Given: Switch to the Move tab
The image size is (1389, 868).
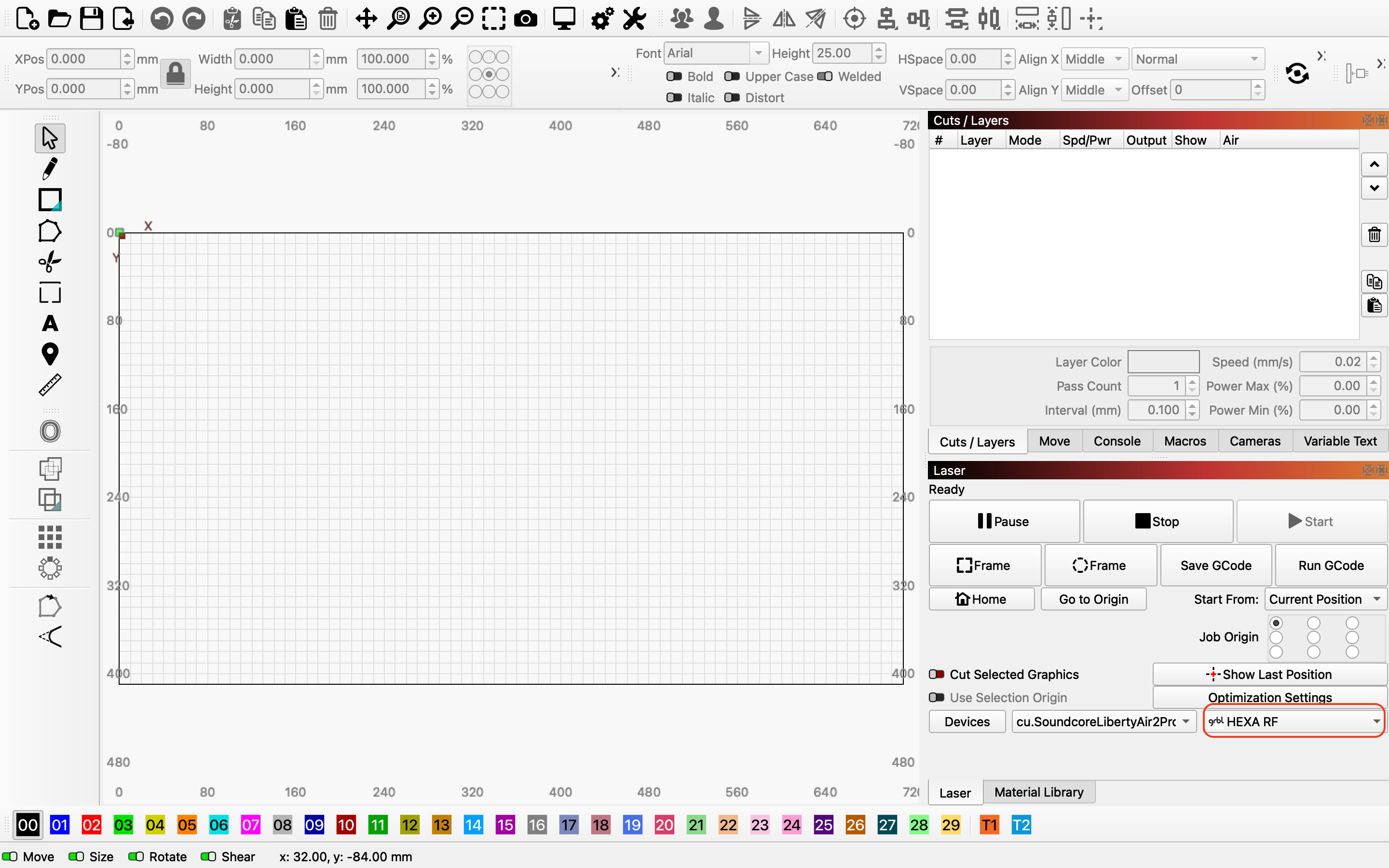Looking at the screenshot, I should 1054,441.
